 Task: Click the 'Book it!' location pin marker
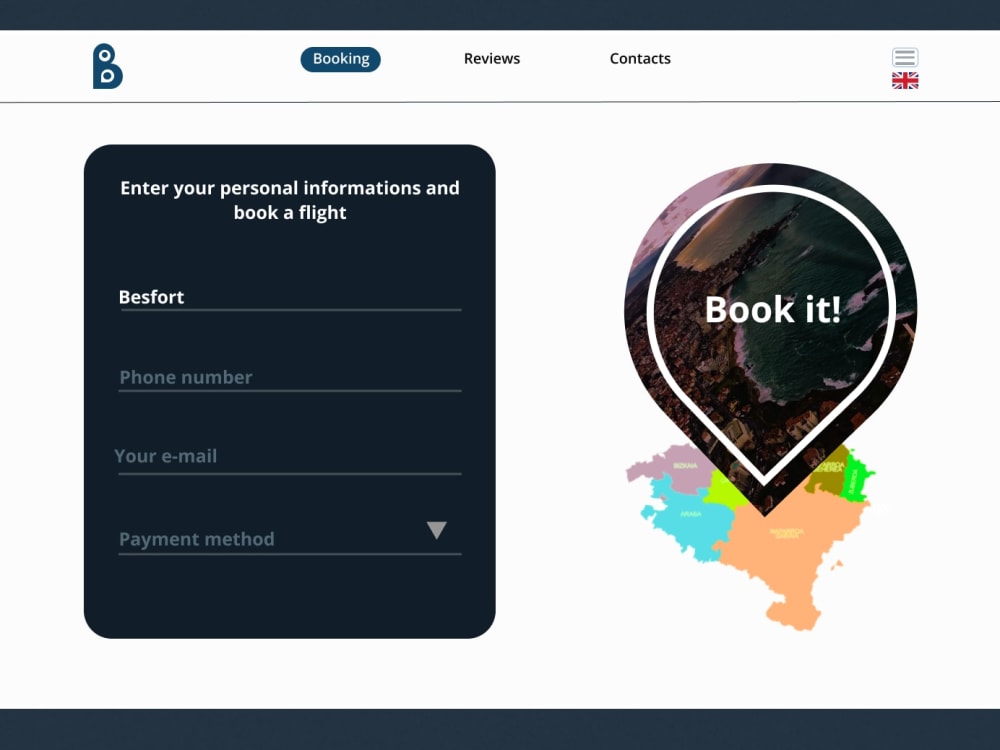tap(770, 310)
